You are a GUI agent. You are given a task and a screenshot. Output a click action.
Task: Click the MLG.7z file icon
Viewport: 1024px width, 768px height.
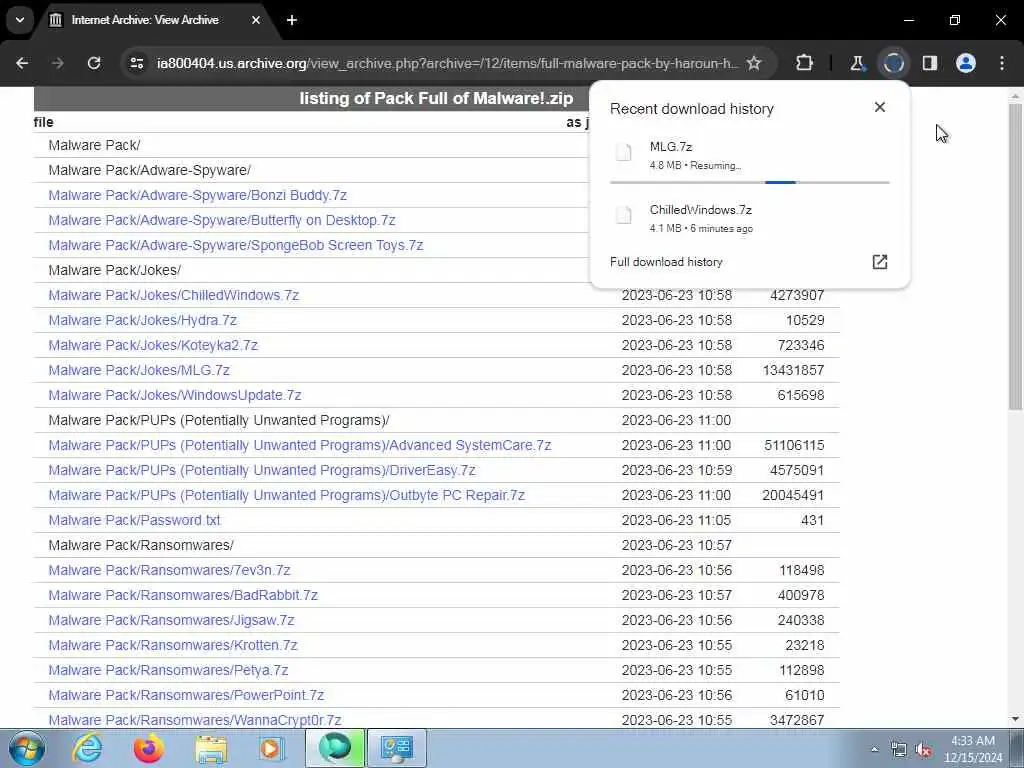coord(624,153)
